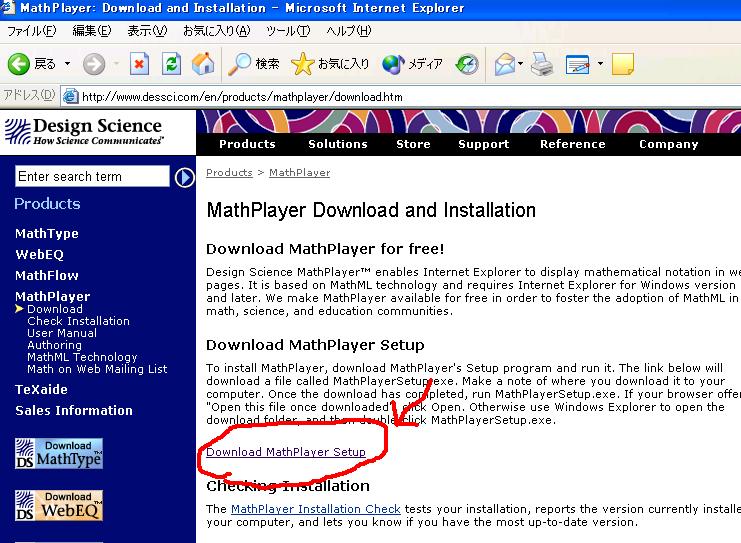Click the MathPlayer breadcrumb link
The width and height of the screenshot is (741, 543).
click(300, 172)
